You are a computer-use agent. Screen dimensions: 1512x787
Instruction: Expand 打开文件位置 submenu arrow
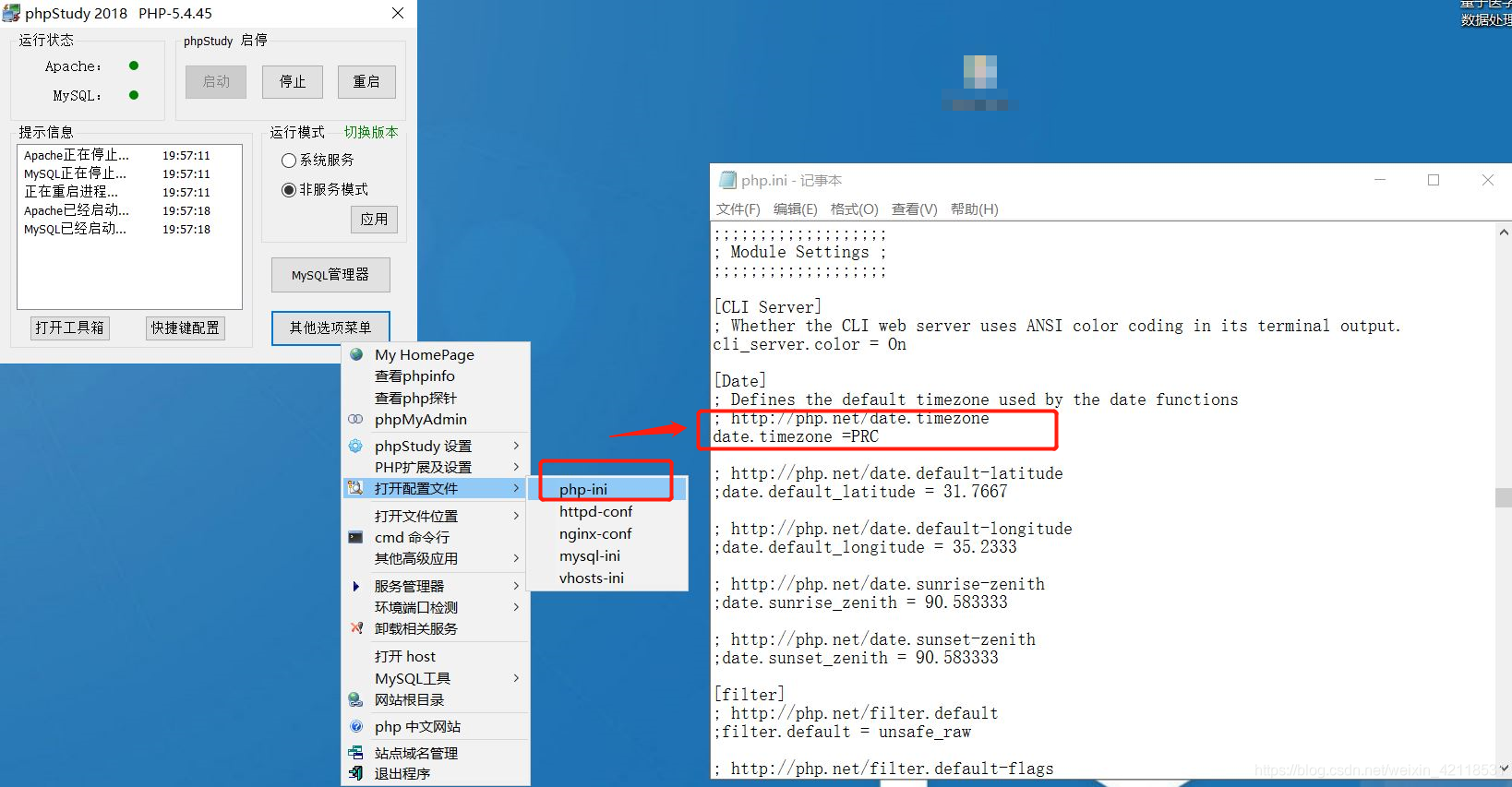coord(516,516)
